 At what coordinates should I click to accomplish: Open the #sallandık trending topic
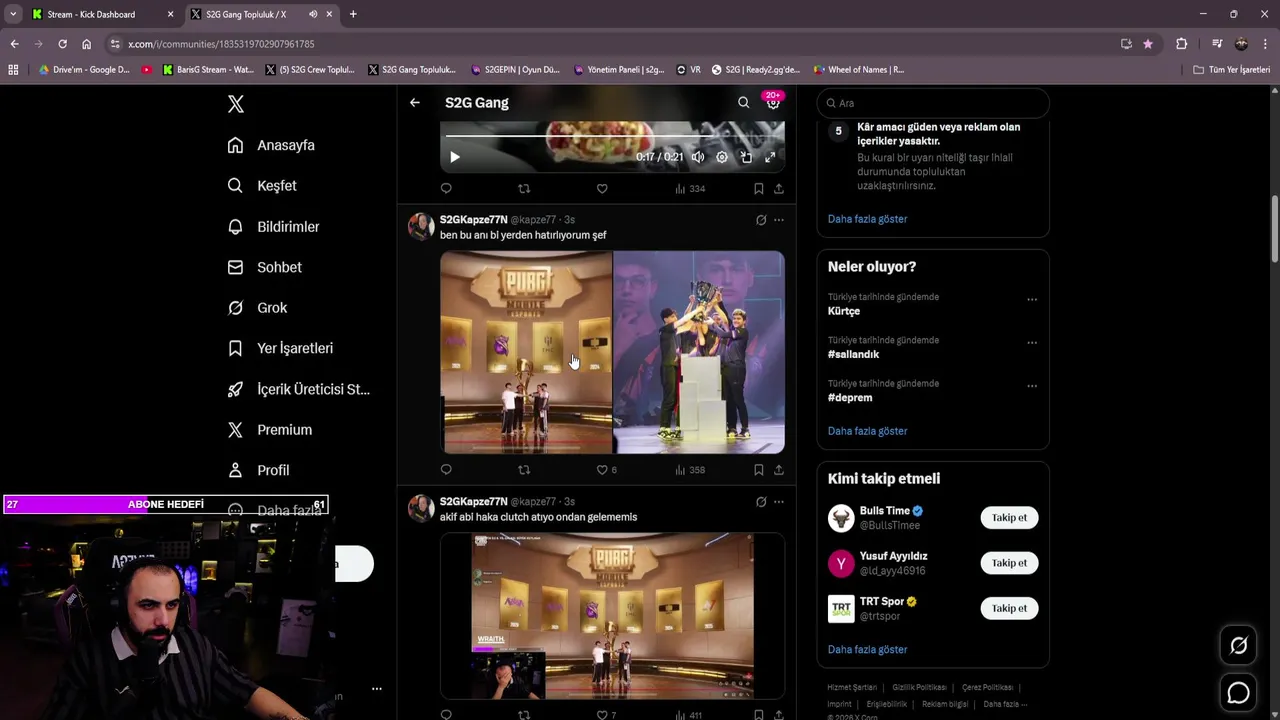click(853, 354)
